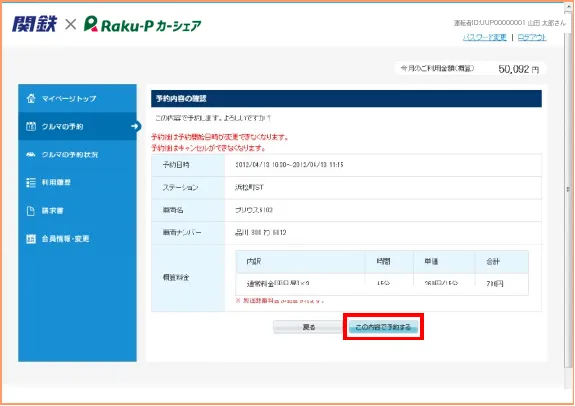Click the 単価 column header
This screenshot has height=406, width=575.
pos(431,261)
